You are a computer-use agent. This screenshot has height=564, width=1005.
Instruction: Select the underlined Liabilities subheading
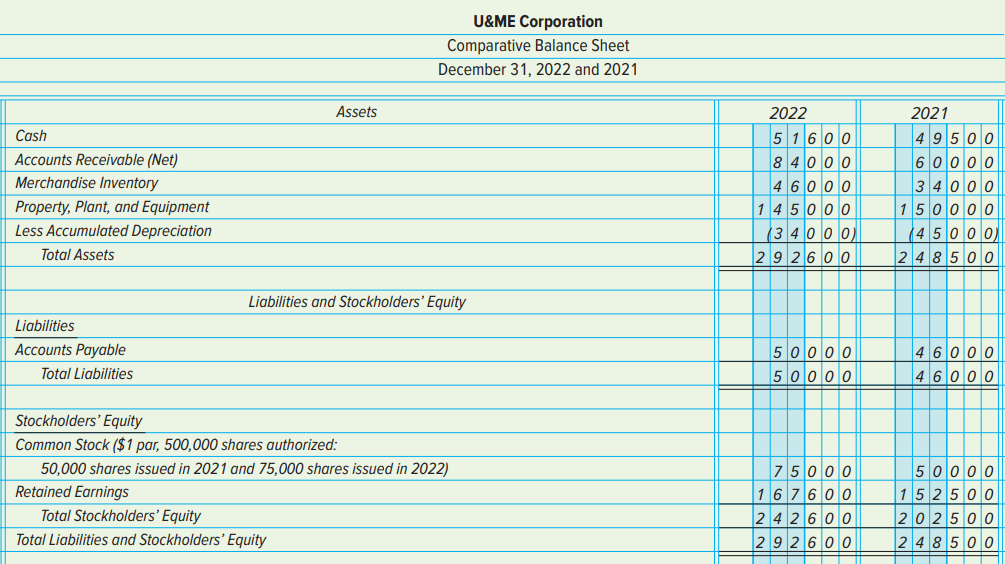[45, 326]
